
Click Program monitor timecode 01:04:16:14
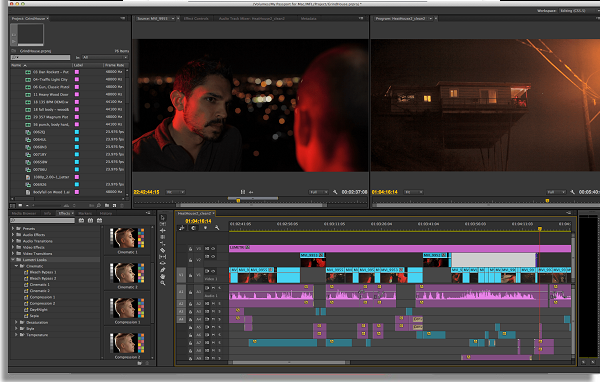385,192
